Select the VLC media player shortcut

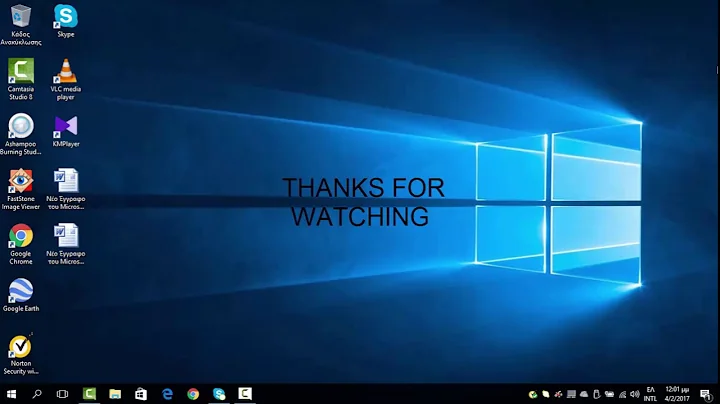tap(66, 79)
